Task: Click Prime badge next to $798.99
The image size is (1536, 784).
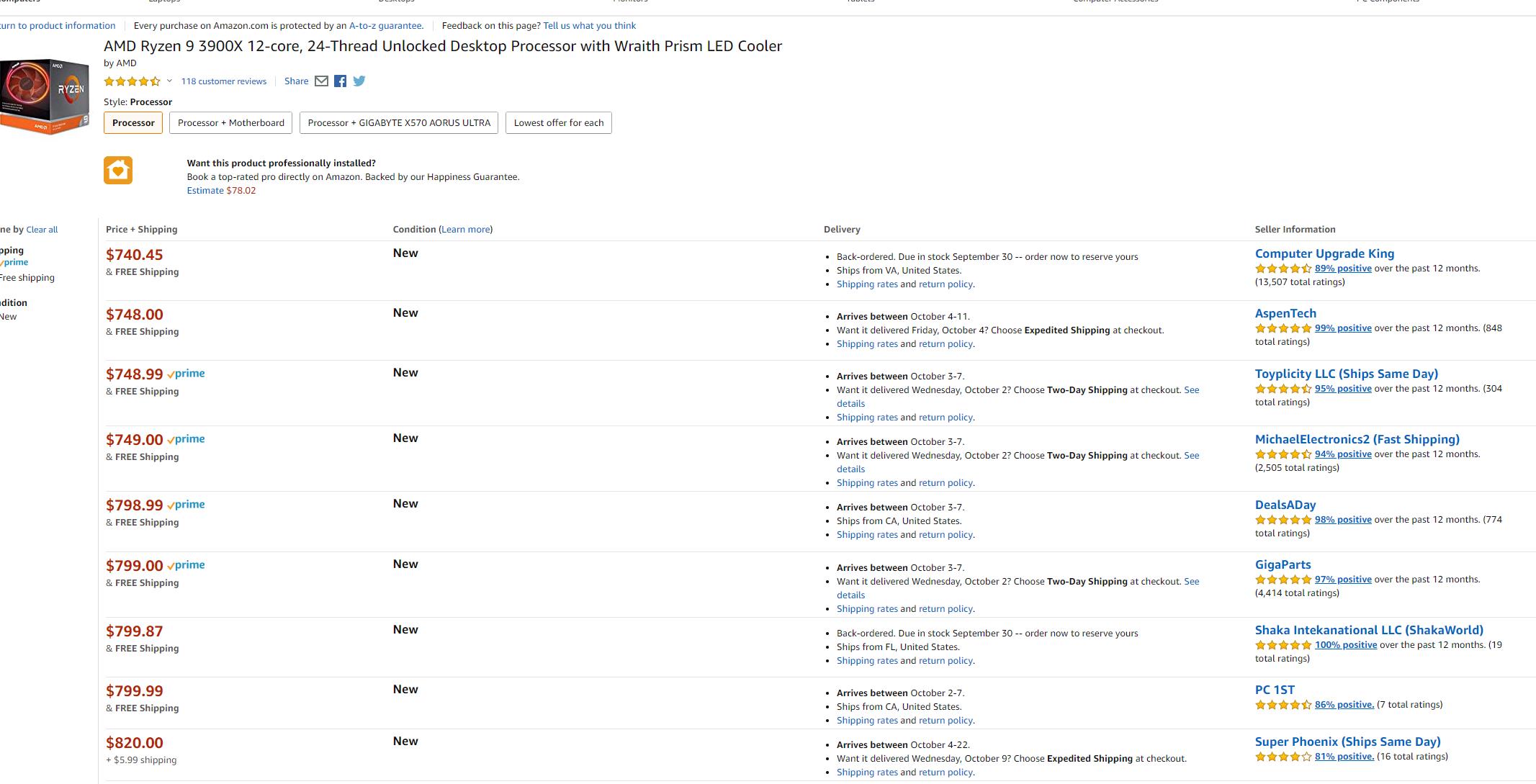Action: tap(186, 505)
